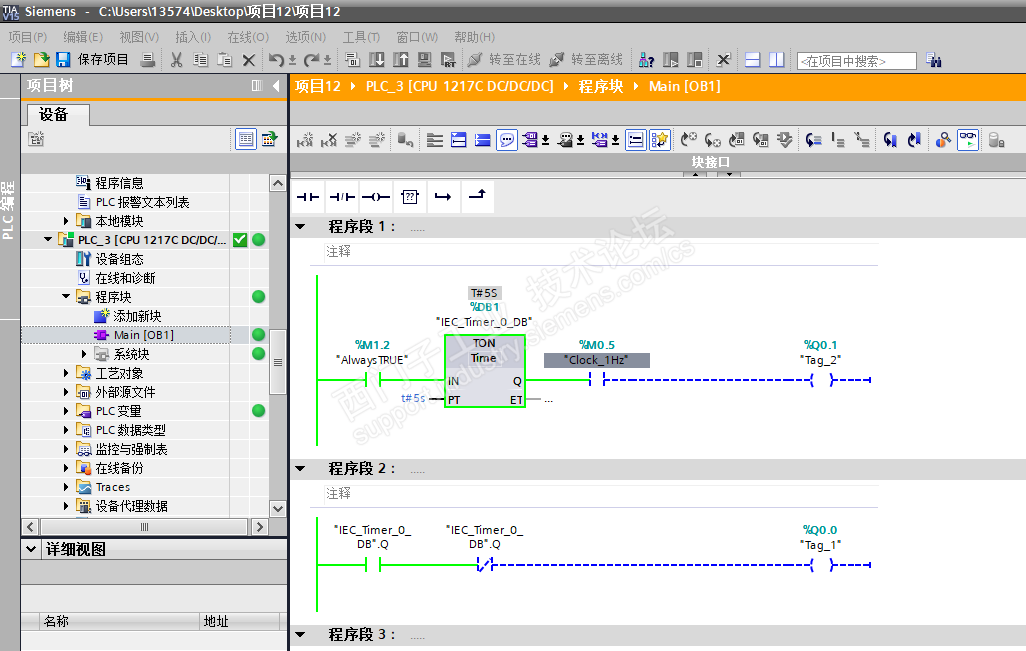Open the 帮助(H) menu
The height and width of the screenshot is (651, 1026).
click(x=474, y=37)
